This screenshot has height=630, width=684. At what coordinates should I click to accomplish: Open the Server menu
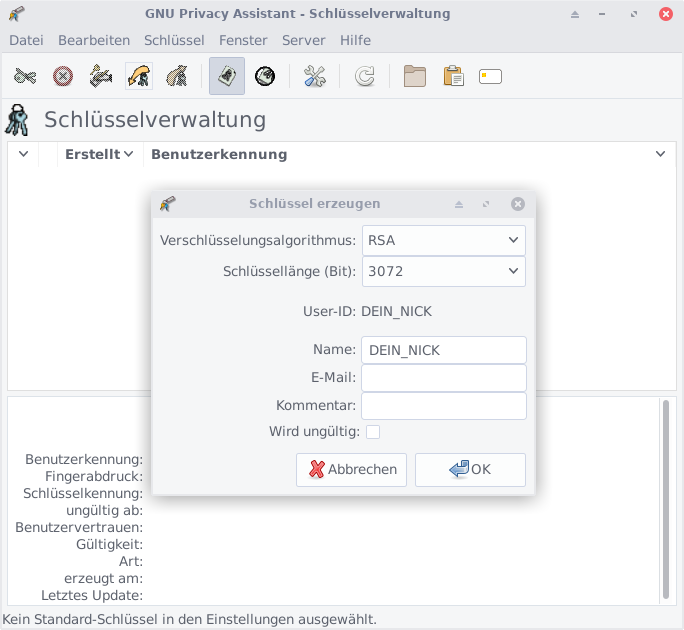tap(303, 40)
